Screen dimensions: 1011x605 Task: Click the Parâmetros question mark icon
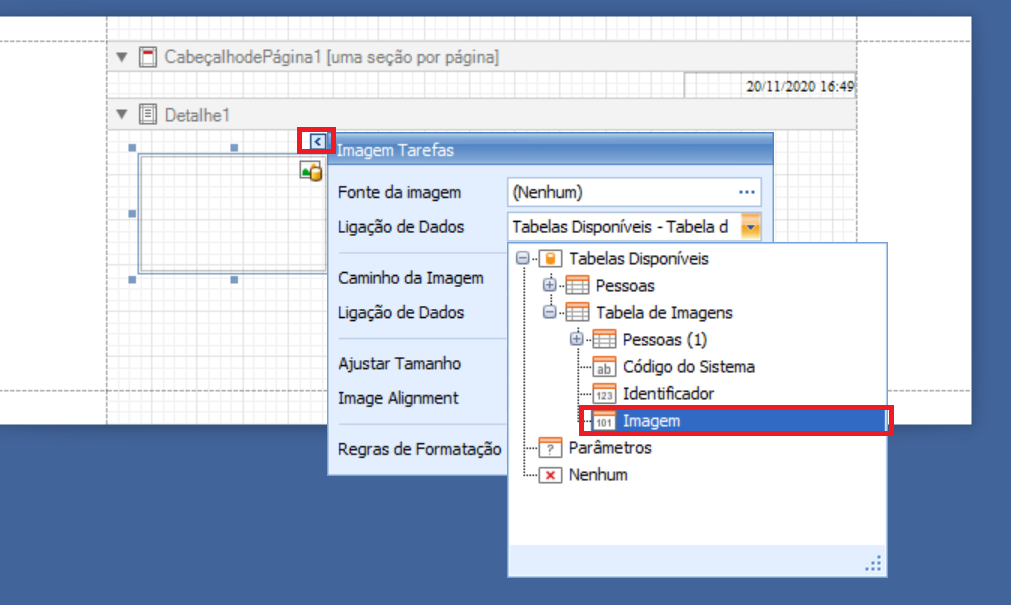(550, 448)
